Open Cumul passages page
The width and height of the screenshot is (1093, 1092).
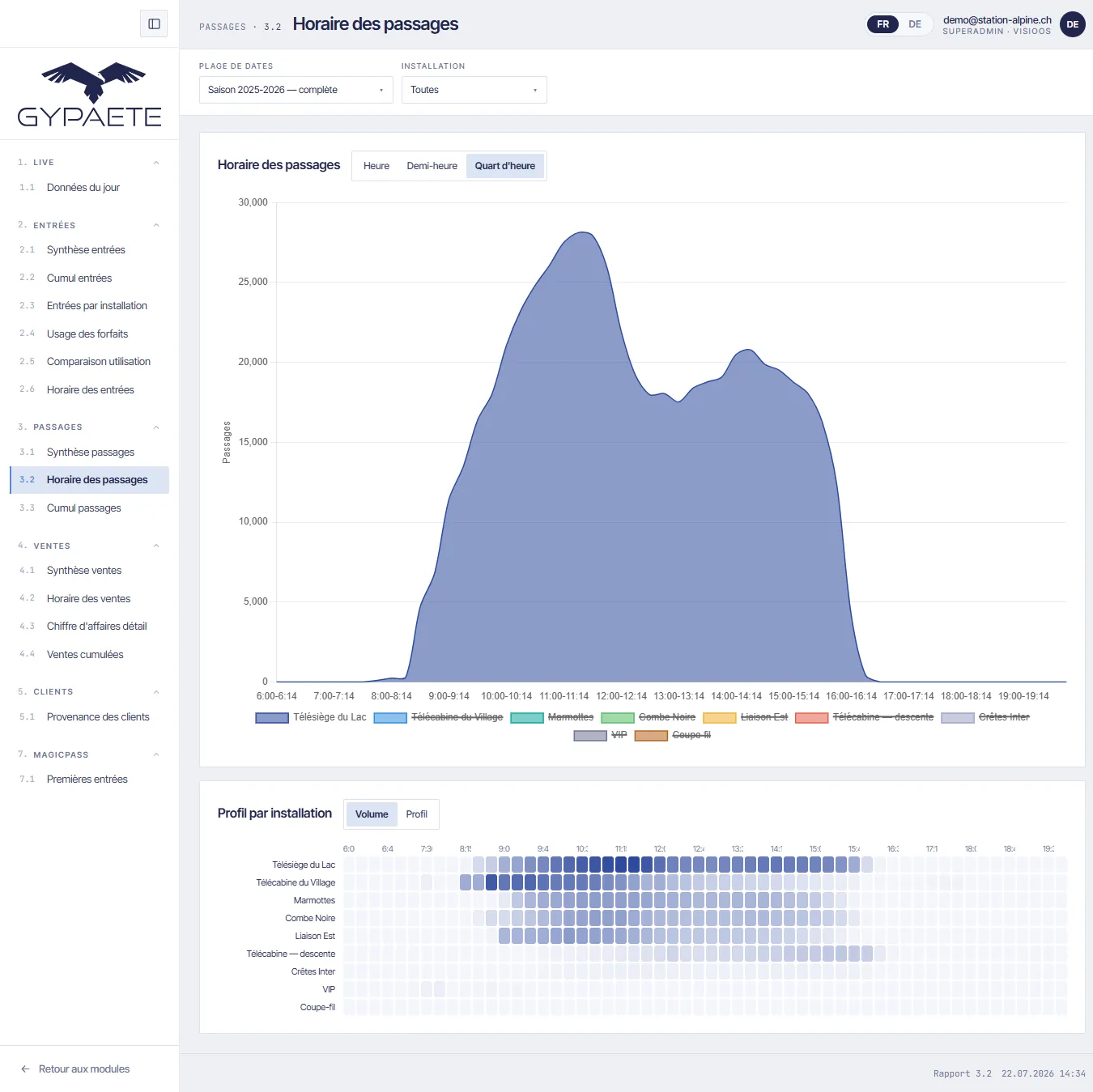89,508
